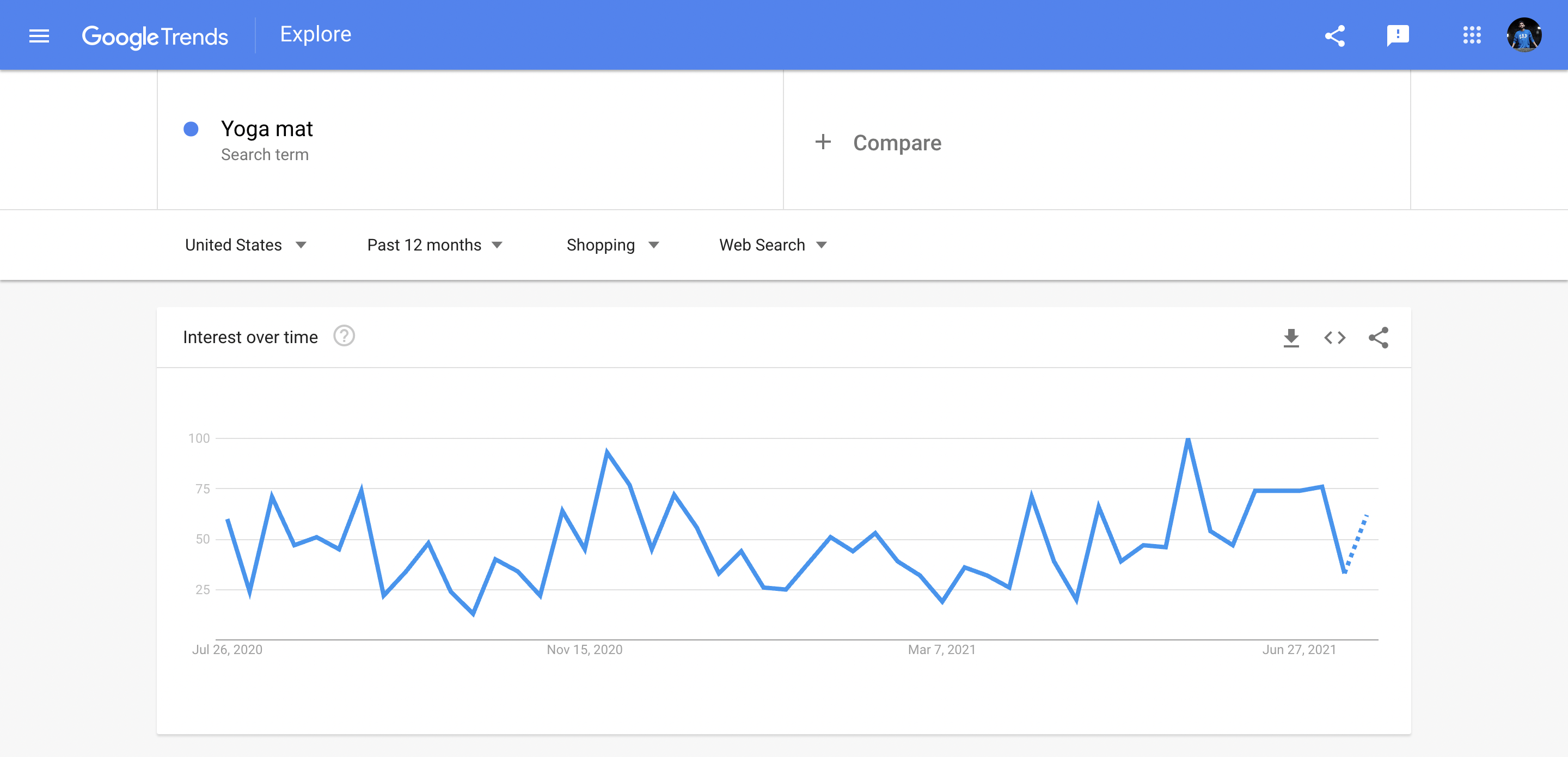Open the Web Search type dropdown
Image resolution: width=1568 pixels, height=757 pixels.
click(x=773, y=245)
